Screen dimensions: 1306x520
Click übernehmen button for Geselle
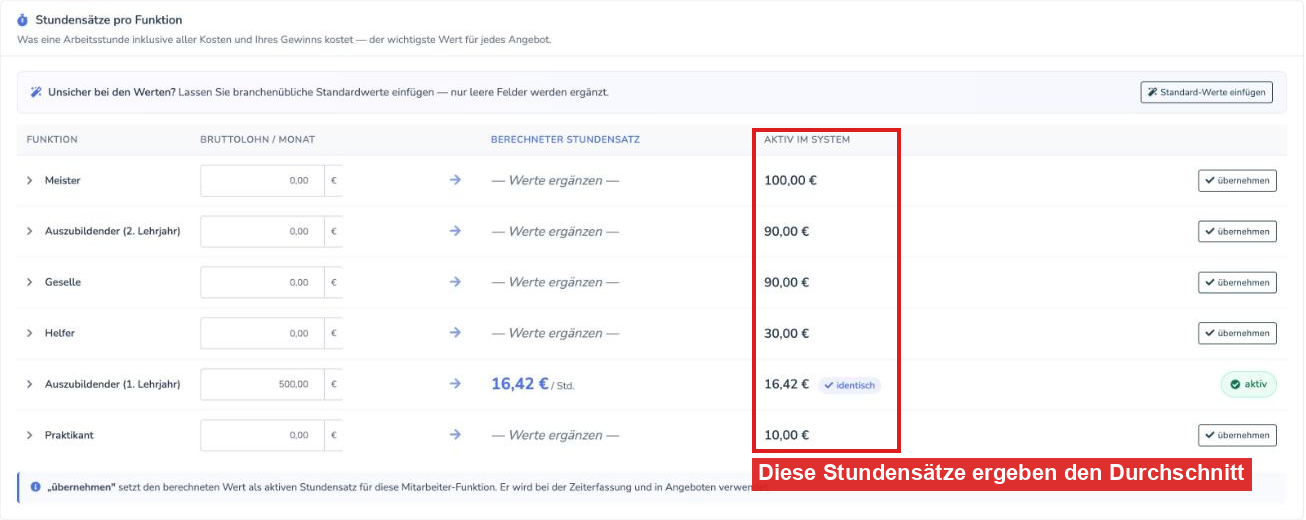pos(1237,282)
